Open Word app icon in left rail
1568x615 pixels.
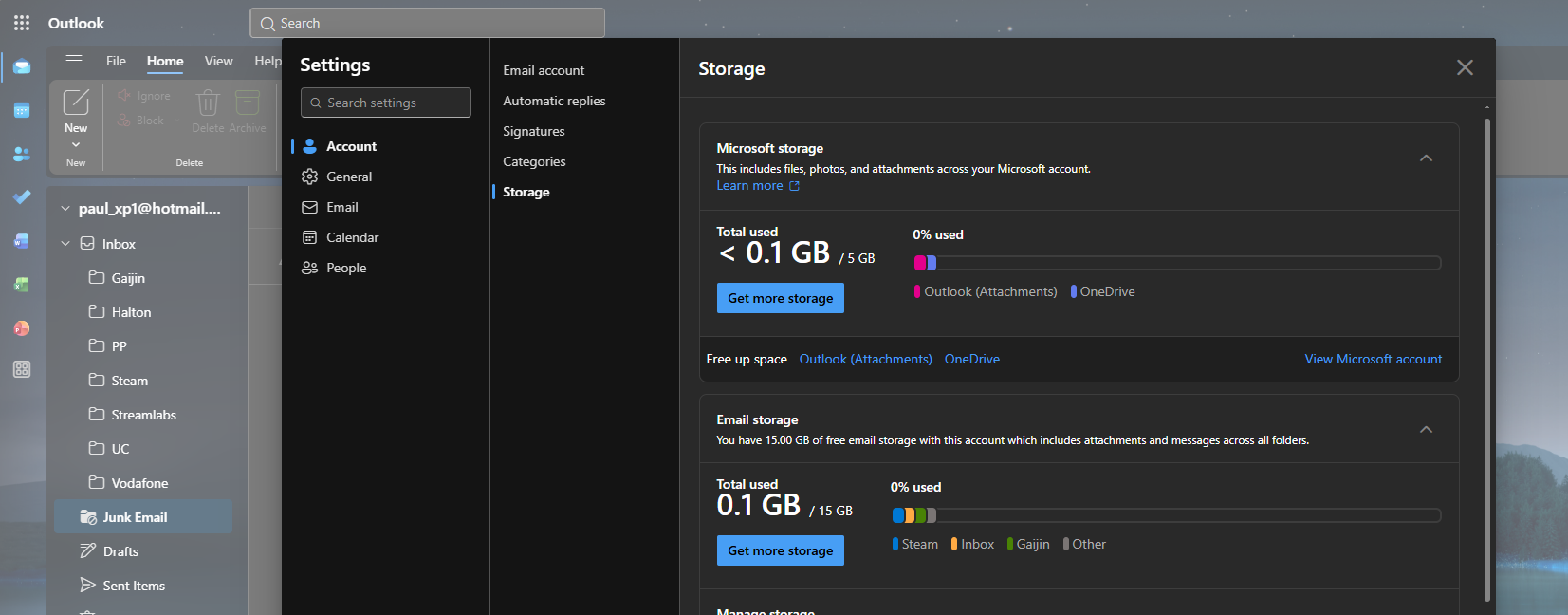(x=22, y=241)
